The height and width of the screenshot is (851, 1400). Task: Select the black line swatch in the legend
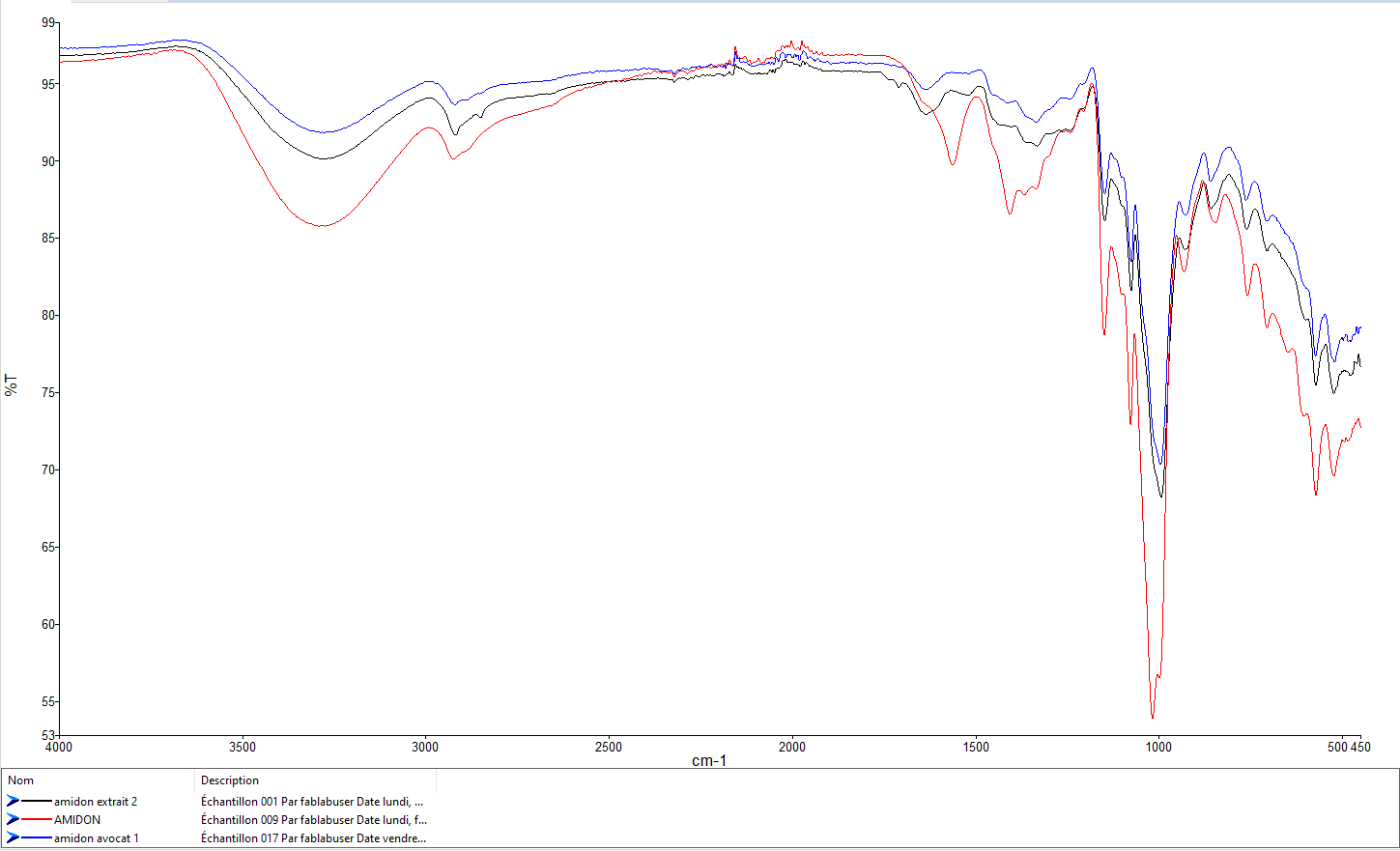(37, 801)
